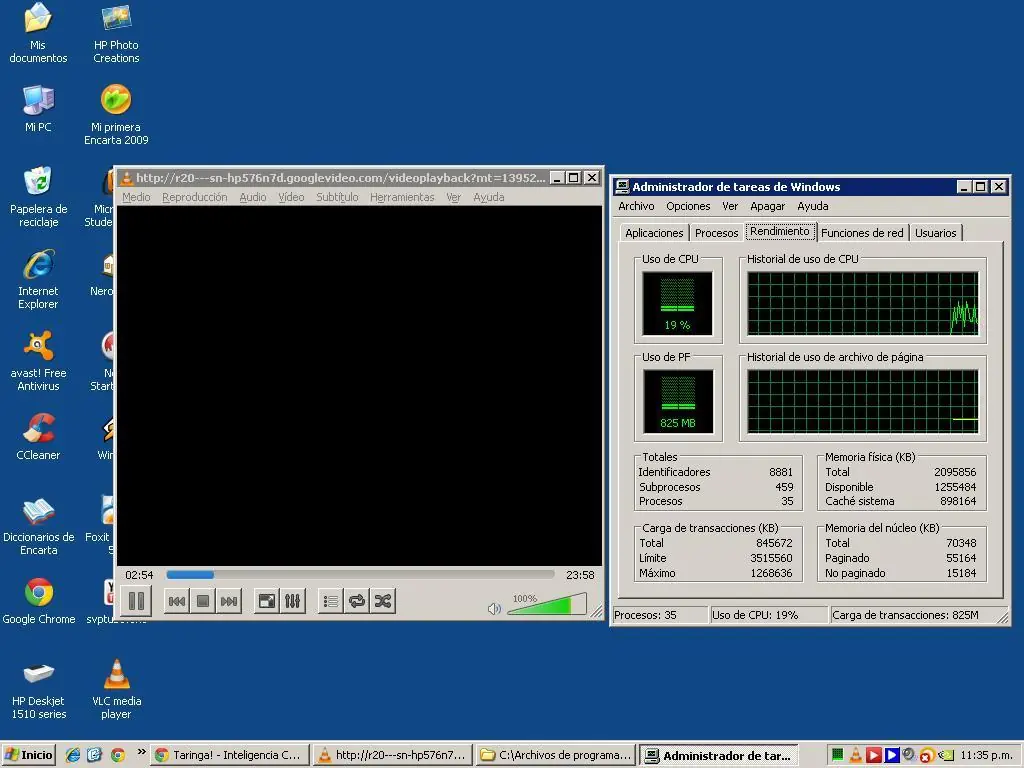Open the Subtítulo menu
This screenshot has height=768, width=1024.
coord(337,197)
